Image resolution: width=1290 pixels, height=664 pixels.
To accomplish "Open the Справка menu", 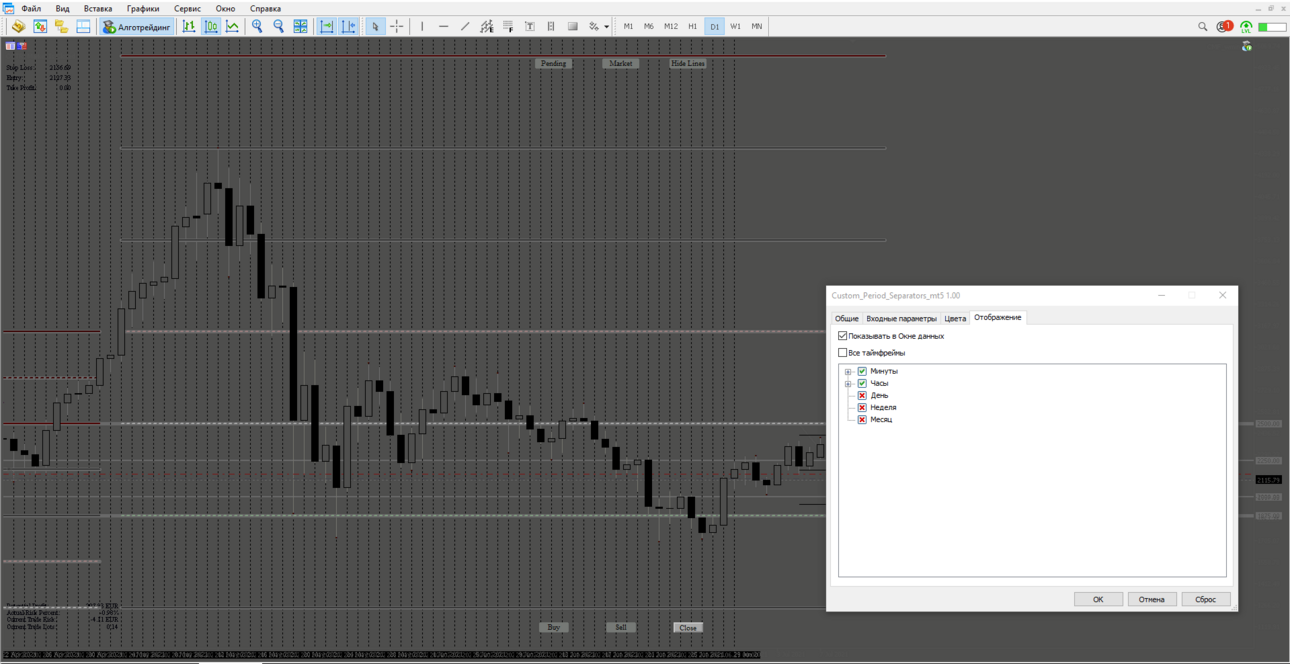I will point(265,8).
